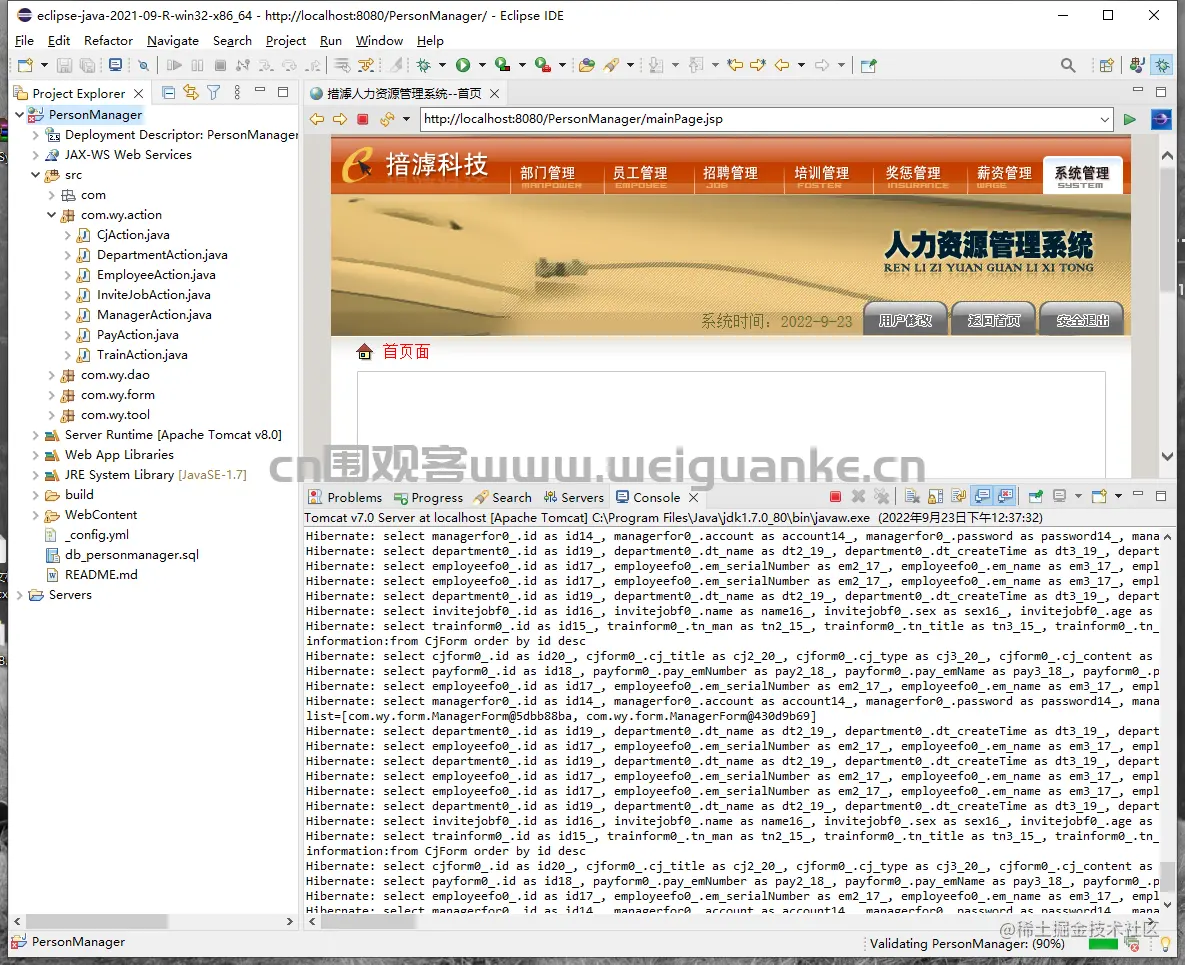Go back in the internal browser

point(317,119)
